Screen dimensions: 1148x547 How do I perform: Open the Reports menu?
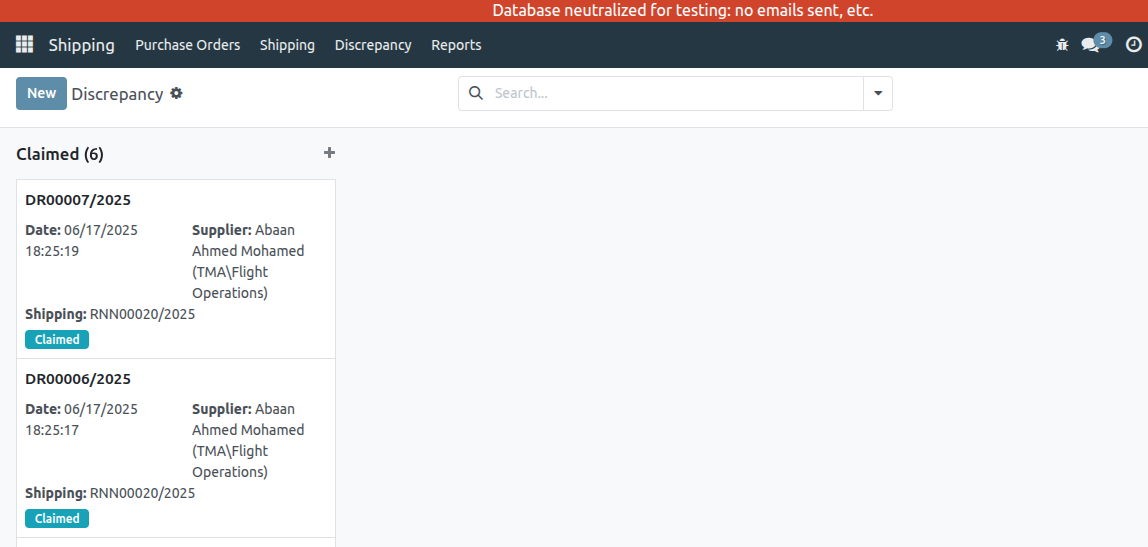click(x=456, y=45)
